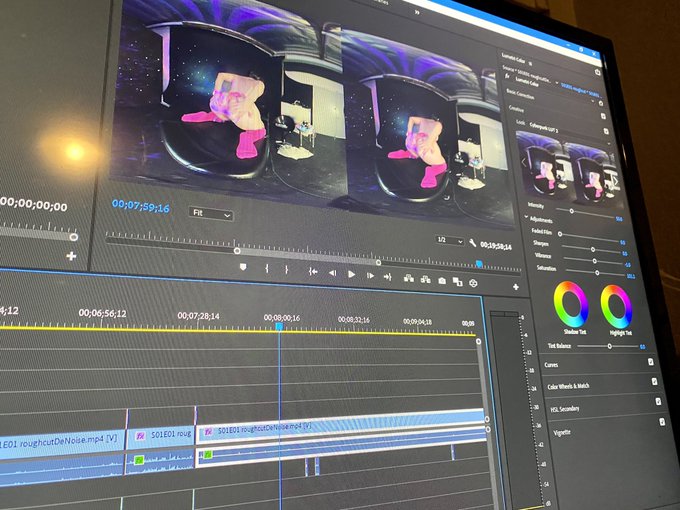
Task: Toggle VR video display button
Action: [x=473, y=283]
